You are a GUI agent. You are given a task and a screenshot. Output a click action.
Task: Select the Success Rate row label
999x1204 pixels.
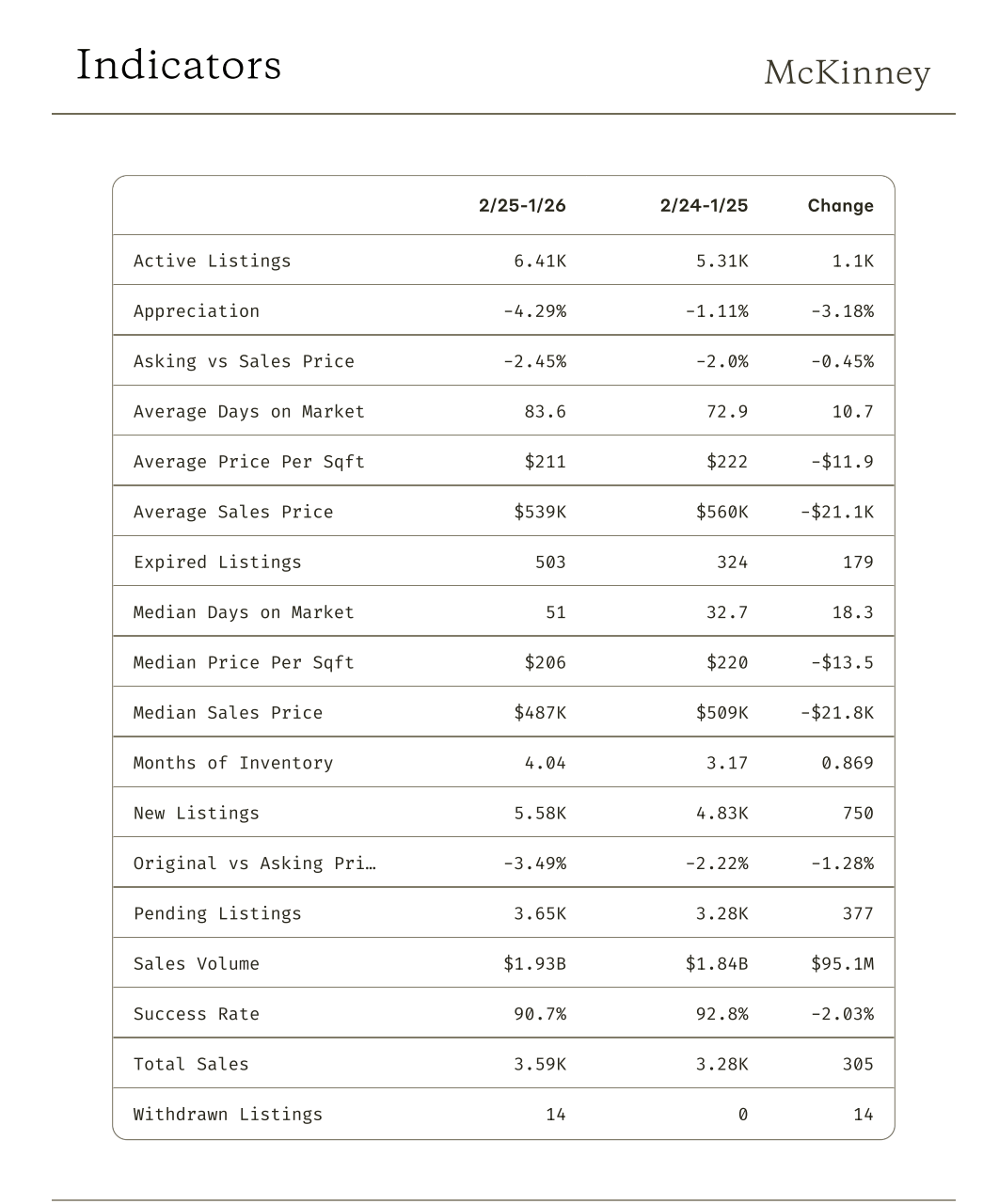click(197, 1014)
